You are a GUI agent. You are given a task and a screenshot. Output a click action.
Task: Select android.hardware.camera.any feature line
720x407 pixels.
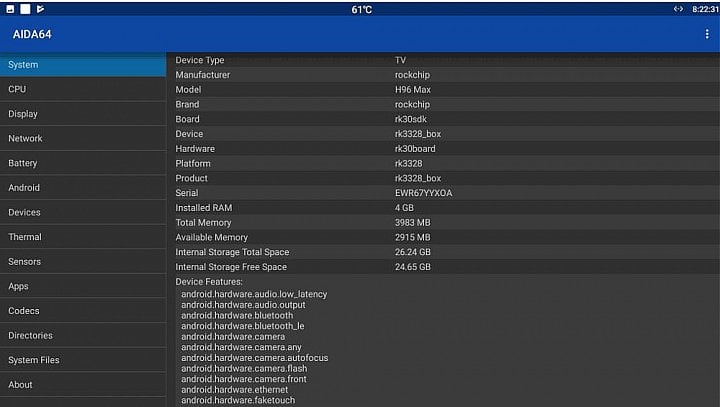point(241,347)
